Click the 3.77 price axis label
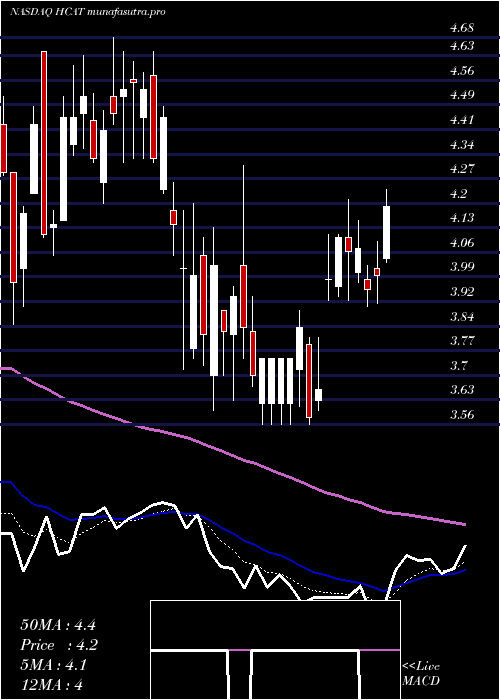 (x=461, y=341)
